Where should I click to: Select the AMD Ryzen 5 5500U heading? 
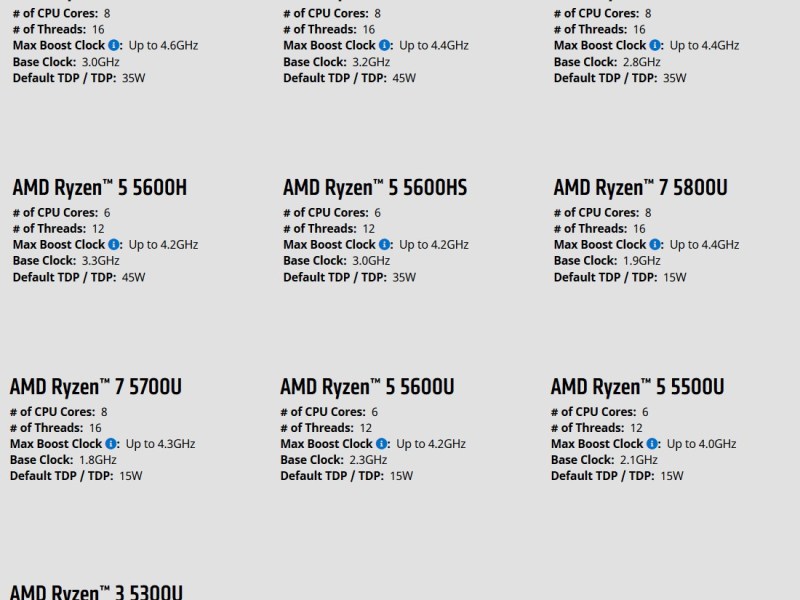tap(637, 387)
